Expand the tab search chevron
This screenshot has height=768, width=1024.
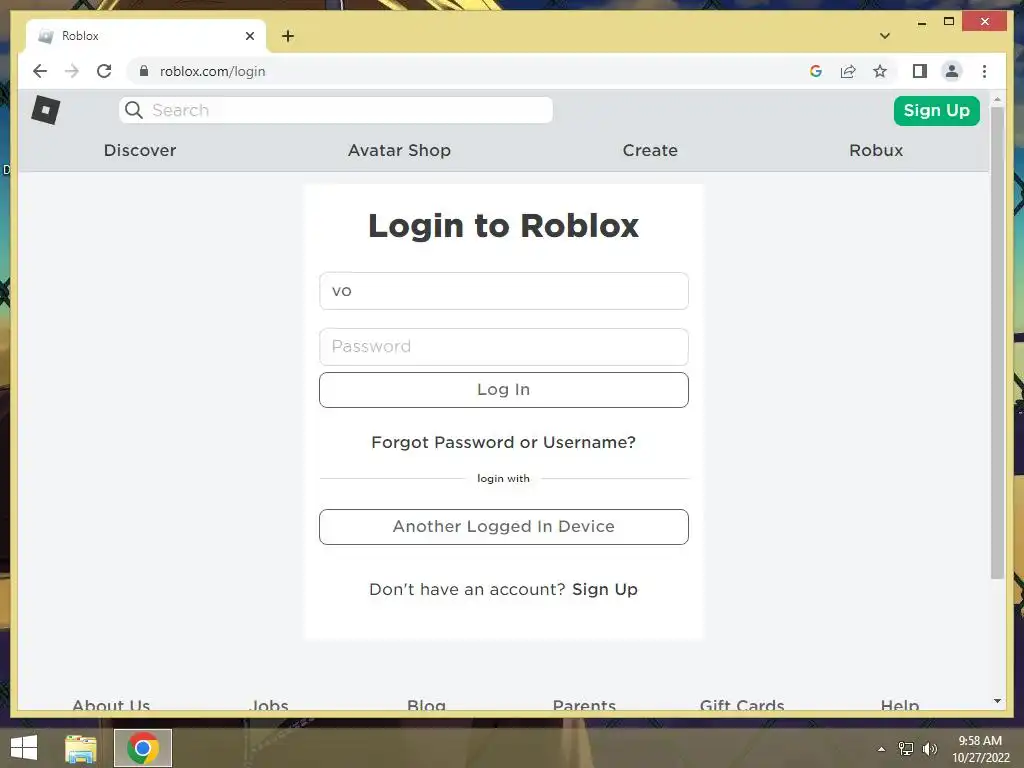pos(885,36)
